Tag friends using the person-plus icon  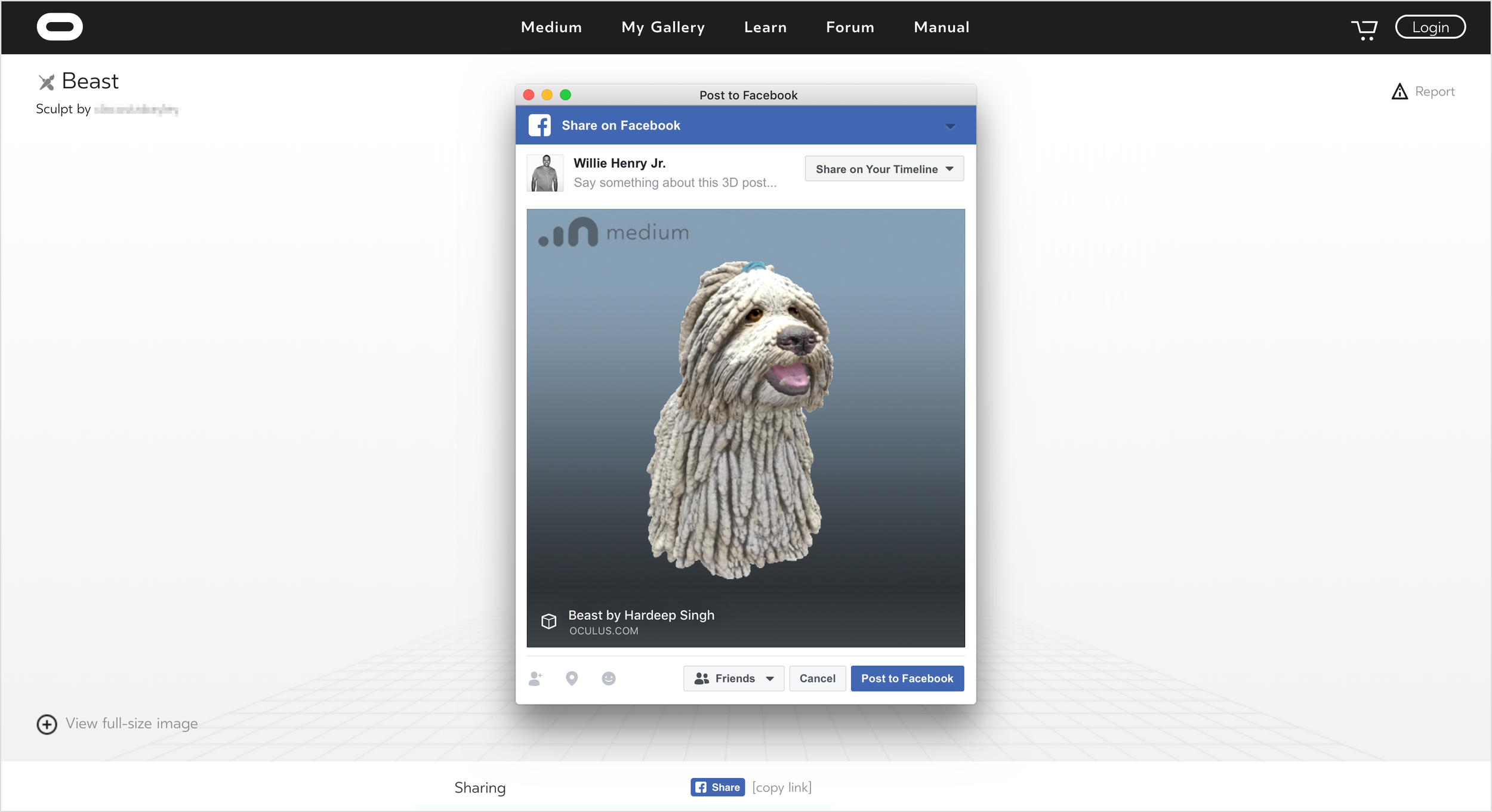tap(535, 678)
